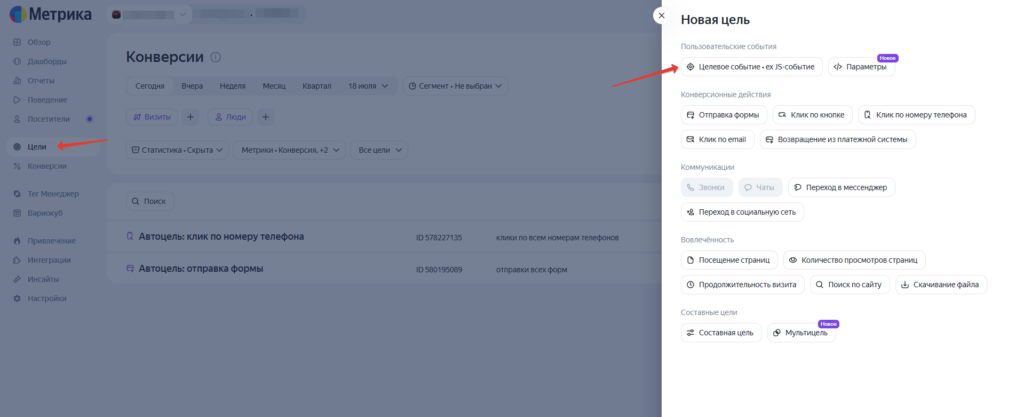Open Конверсии in the sidebar
The image size is (1024, 417).
tap(46, 166)
